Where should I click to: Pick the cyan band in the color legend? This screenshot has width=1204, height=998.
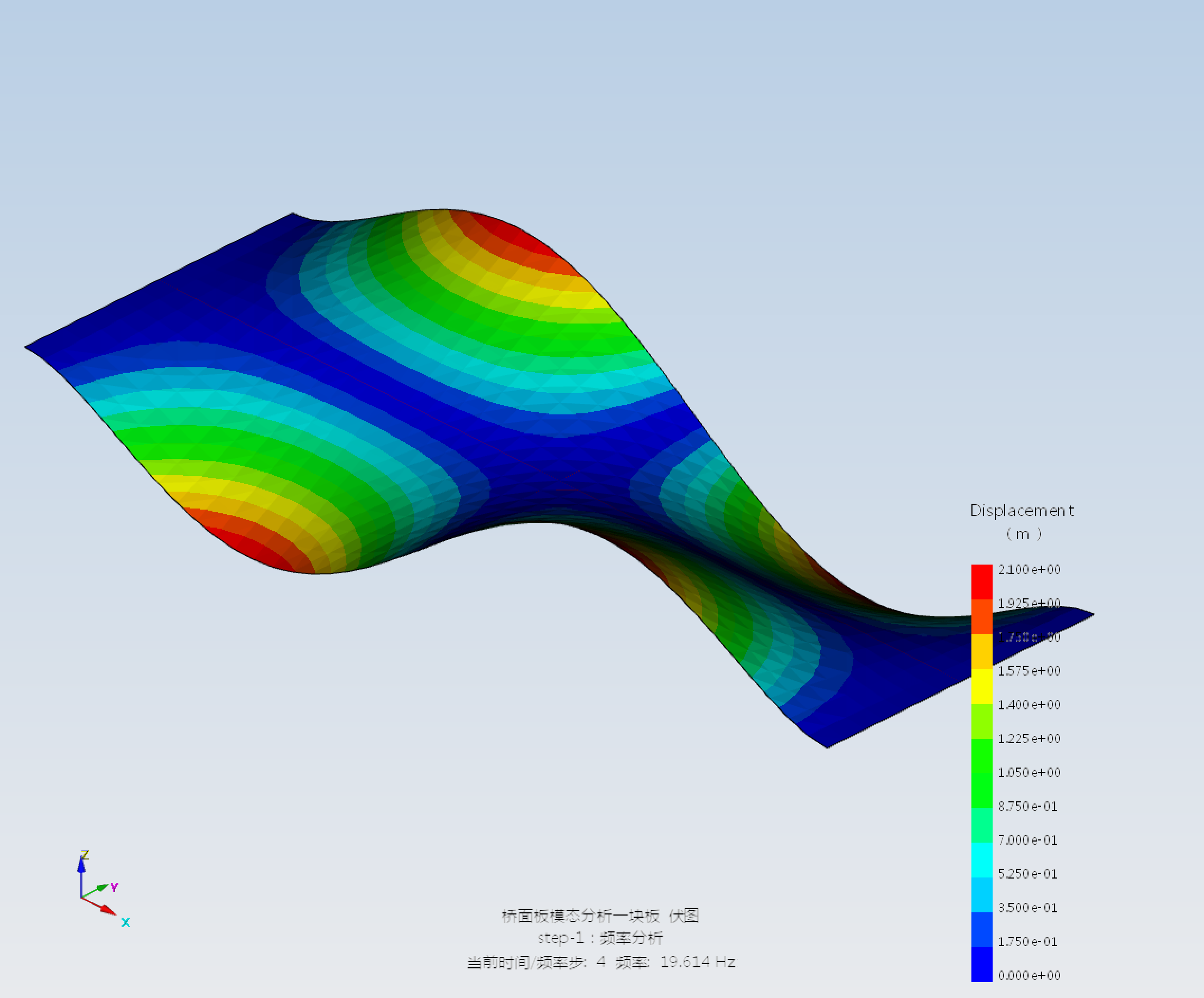tap(982, 860)
